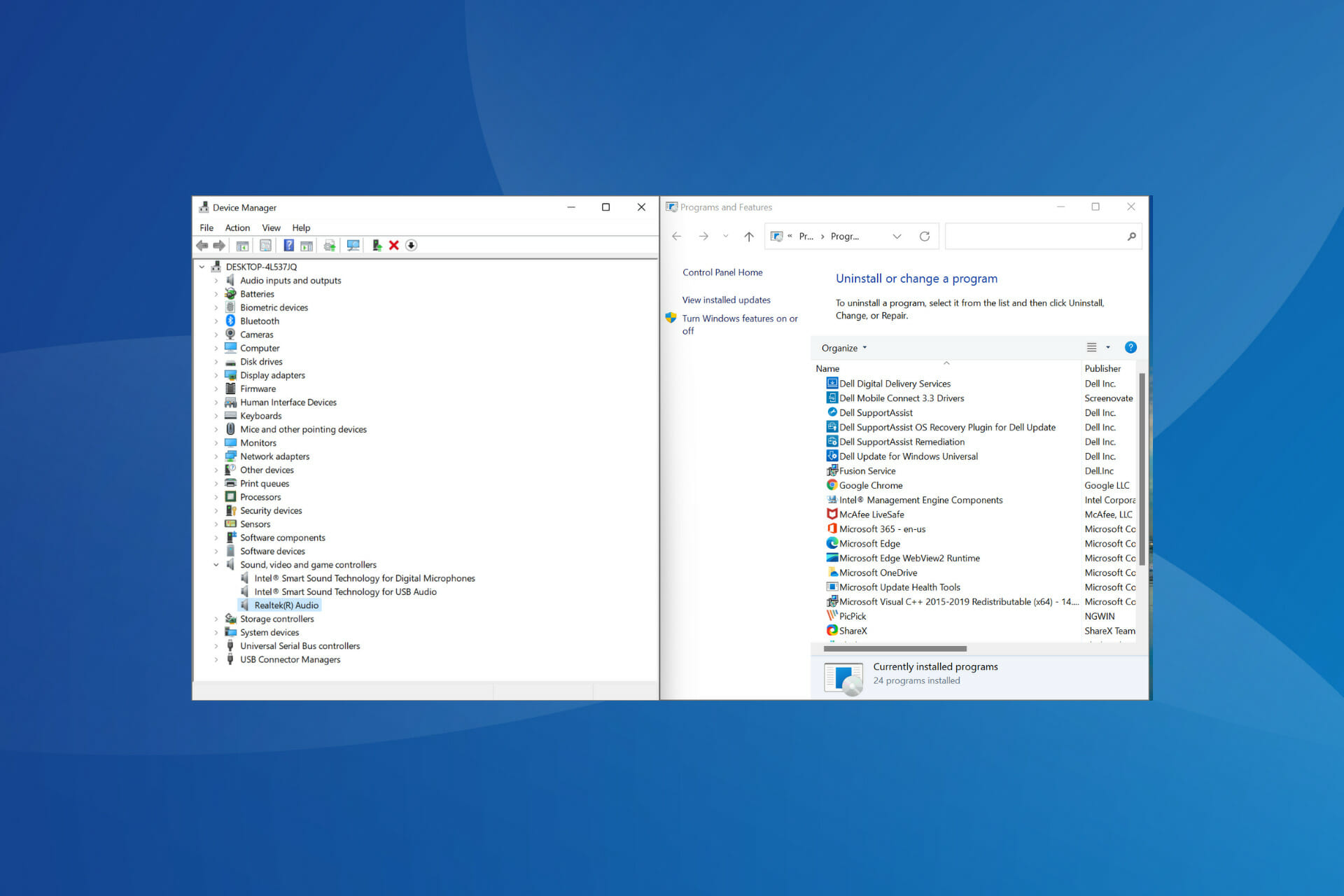The width and height of the screenshot is (1344, 896).
Task: Click the blue Help question mark icon
Action: 288,246
